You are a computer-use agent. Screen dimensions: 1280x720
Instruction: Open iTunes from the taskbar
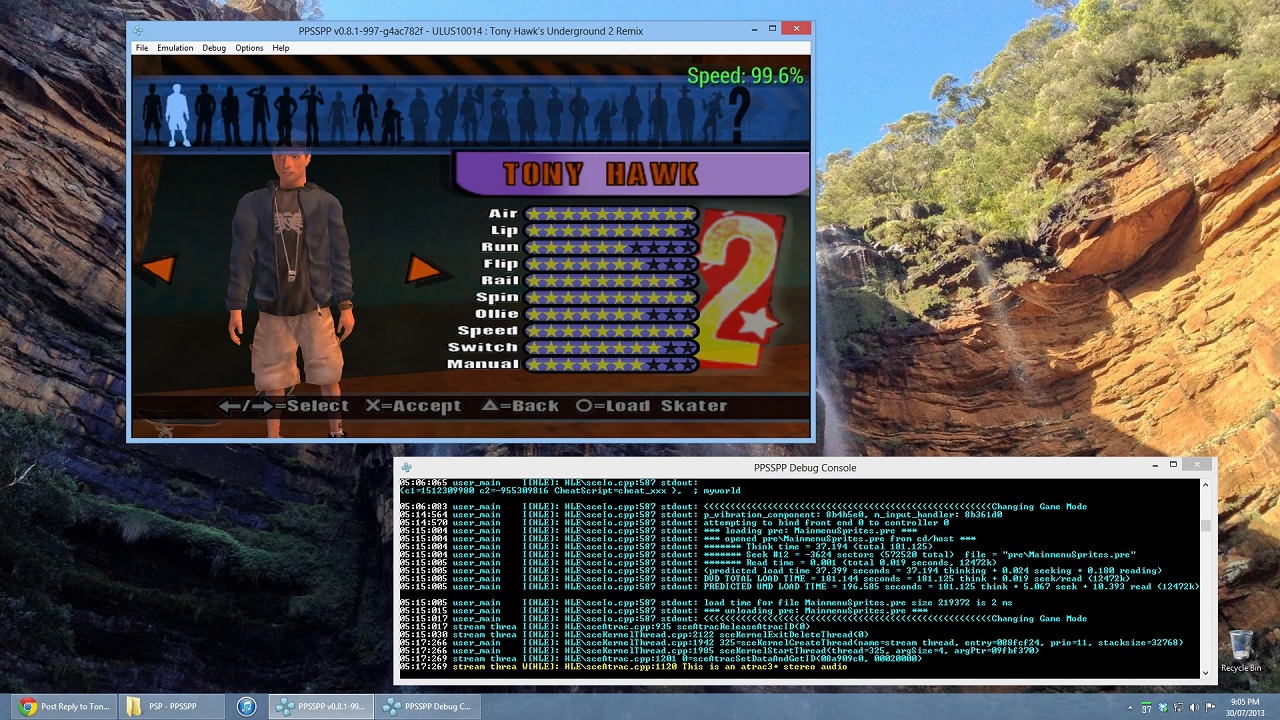coord(246,706)
